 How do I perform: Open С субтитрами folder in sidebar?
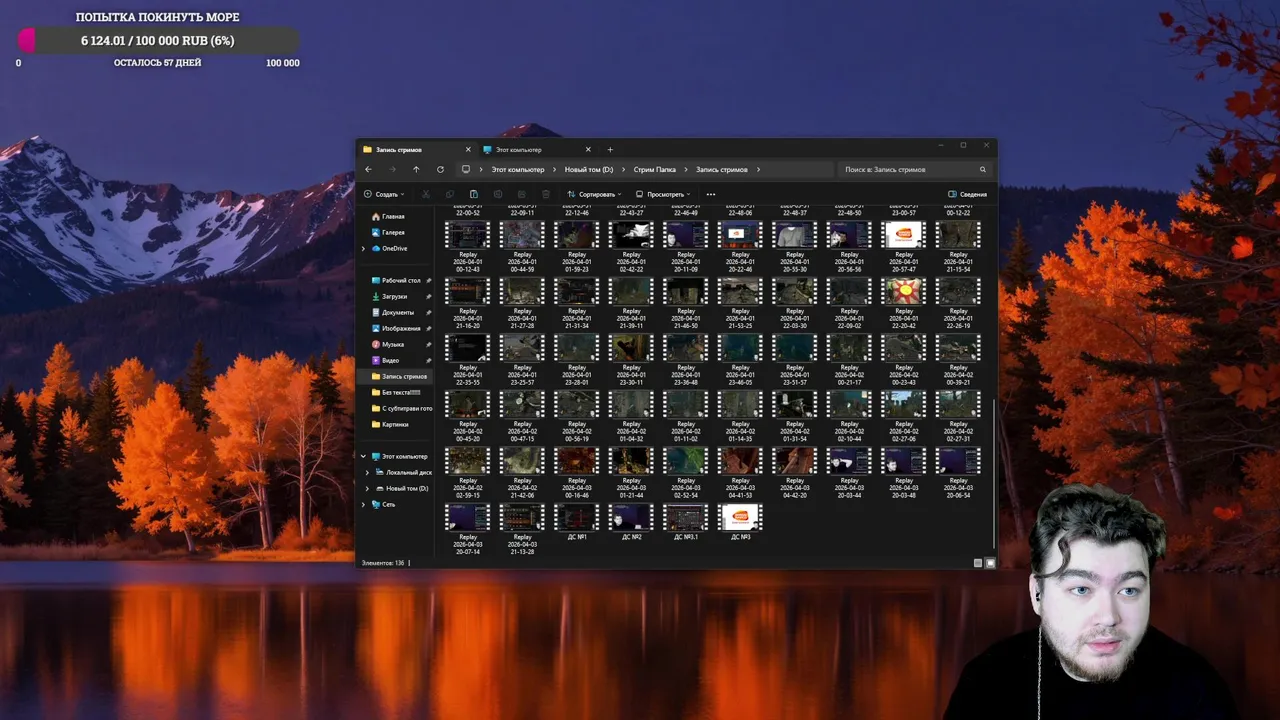coord(402,408)
